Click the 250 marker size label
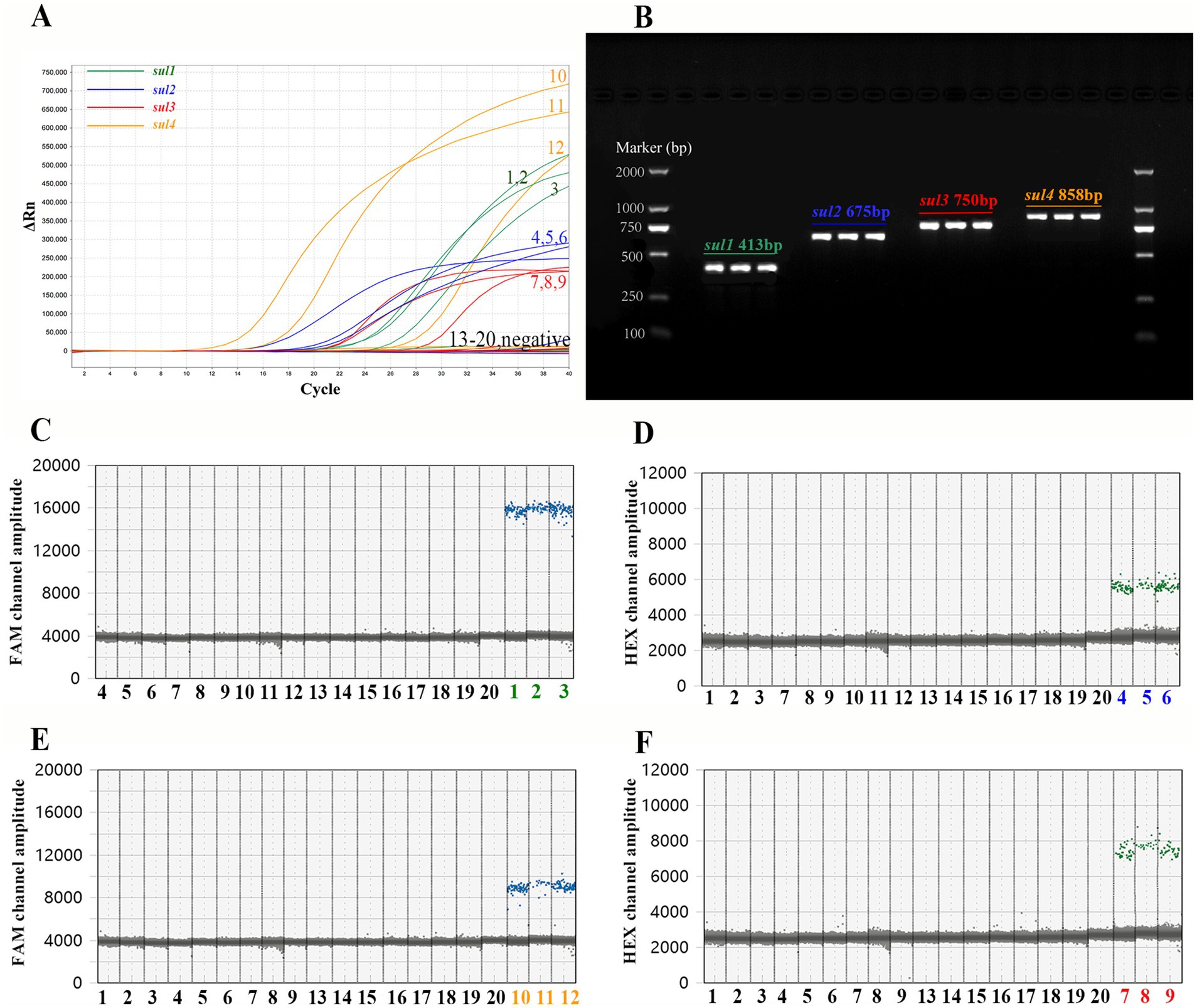1197x1008 pixels. click(632, 296)
